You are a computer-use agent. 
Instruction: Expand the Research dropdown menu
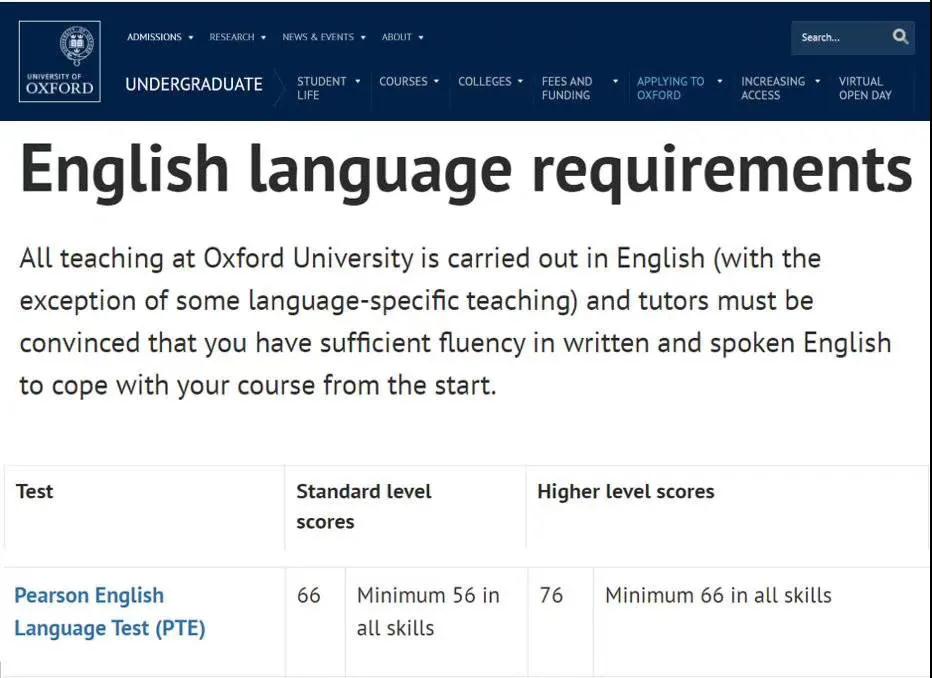pyautogui.click(x=237, y=37)
